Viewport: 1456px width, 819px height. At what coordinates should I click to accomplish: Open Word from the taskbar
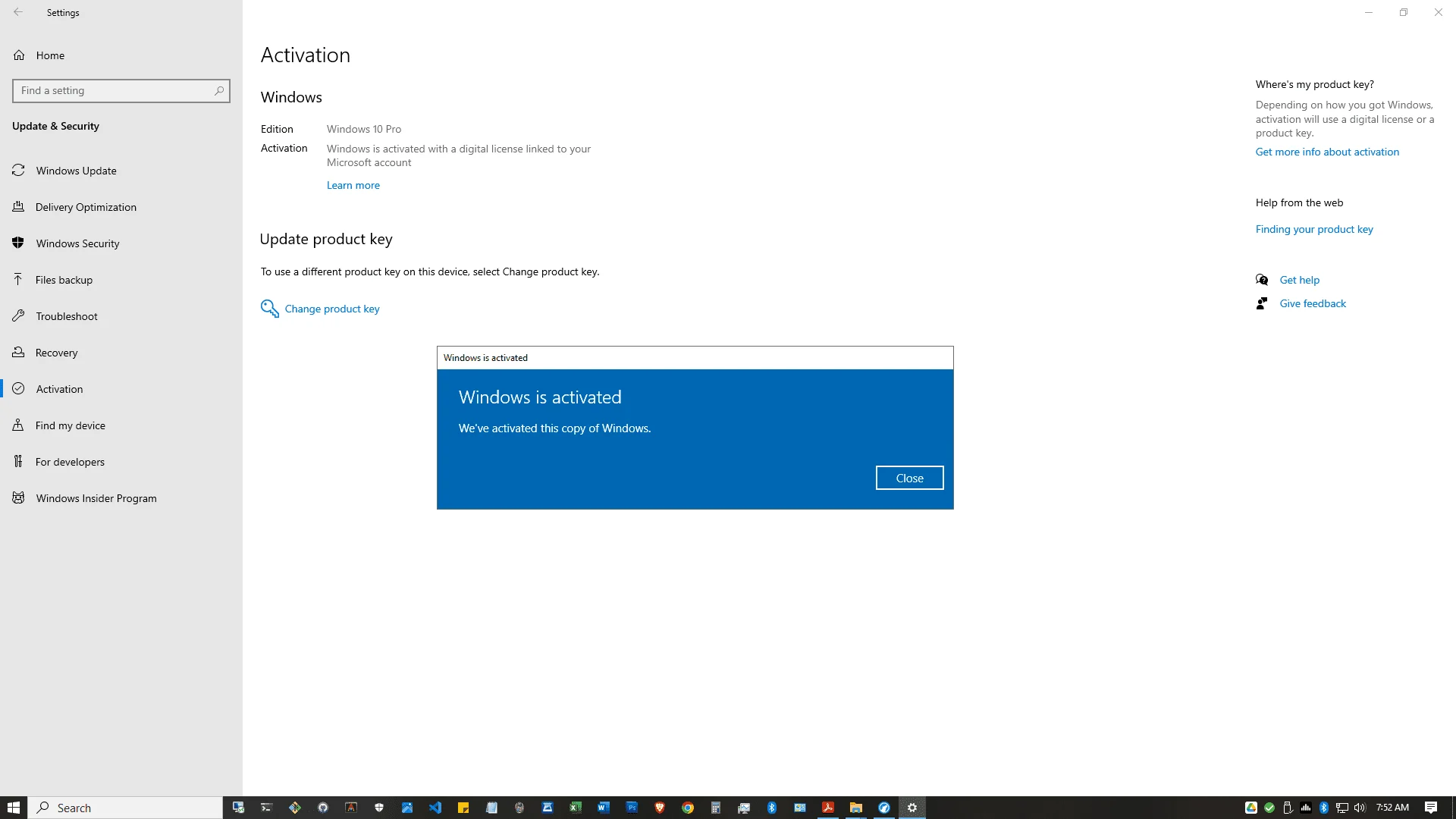(604, 808)
